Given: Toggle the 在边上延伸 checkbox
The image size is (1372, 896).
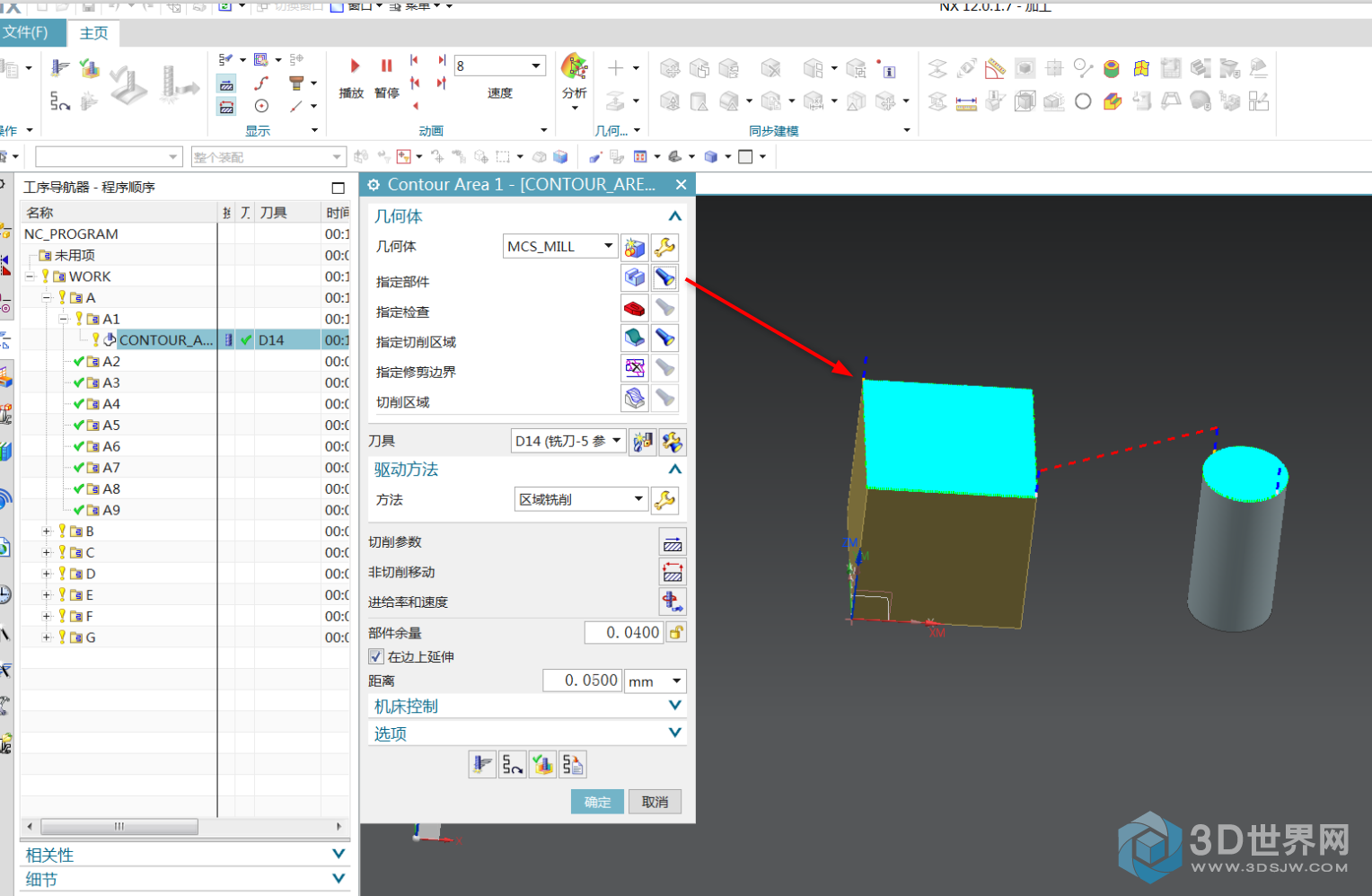Looking at the screenshot, I should click(376, 656).
